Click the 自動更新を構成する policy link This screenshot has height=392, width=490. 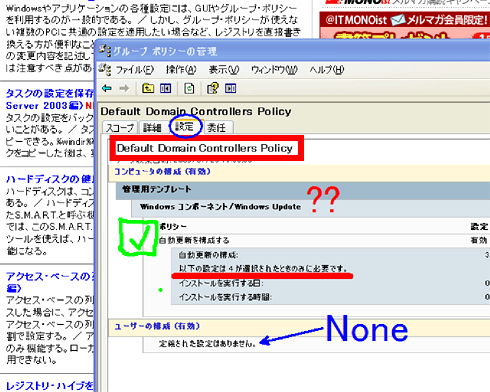pyautogui.click(x=194, y=240)
